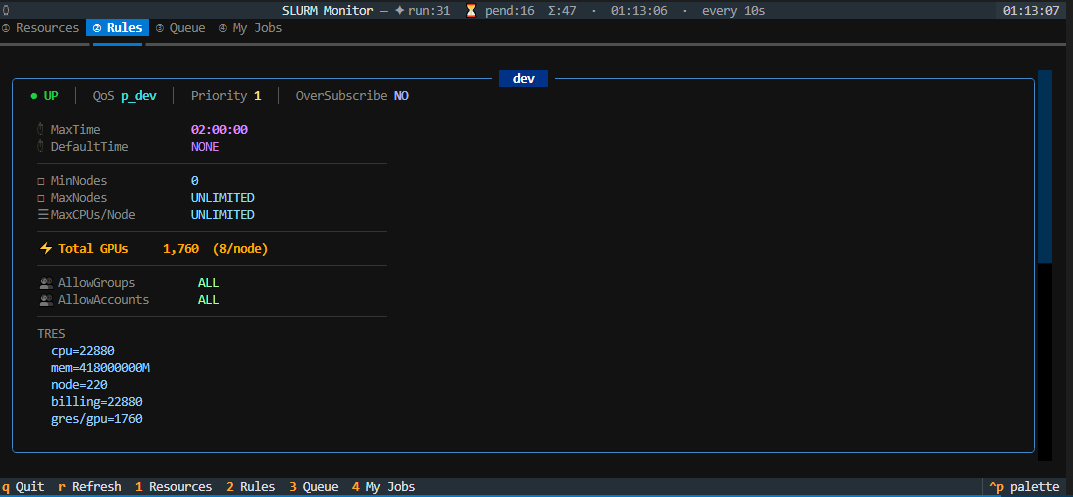Viewport: 1073px width, 497px height.
Task: Click the MaxCPUs/Node bars icon
Action: [x=42, y=215]
